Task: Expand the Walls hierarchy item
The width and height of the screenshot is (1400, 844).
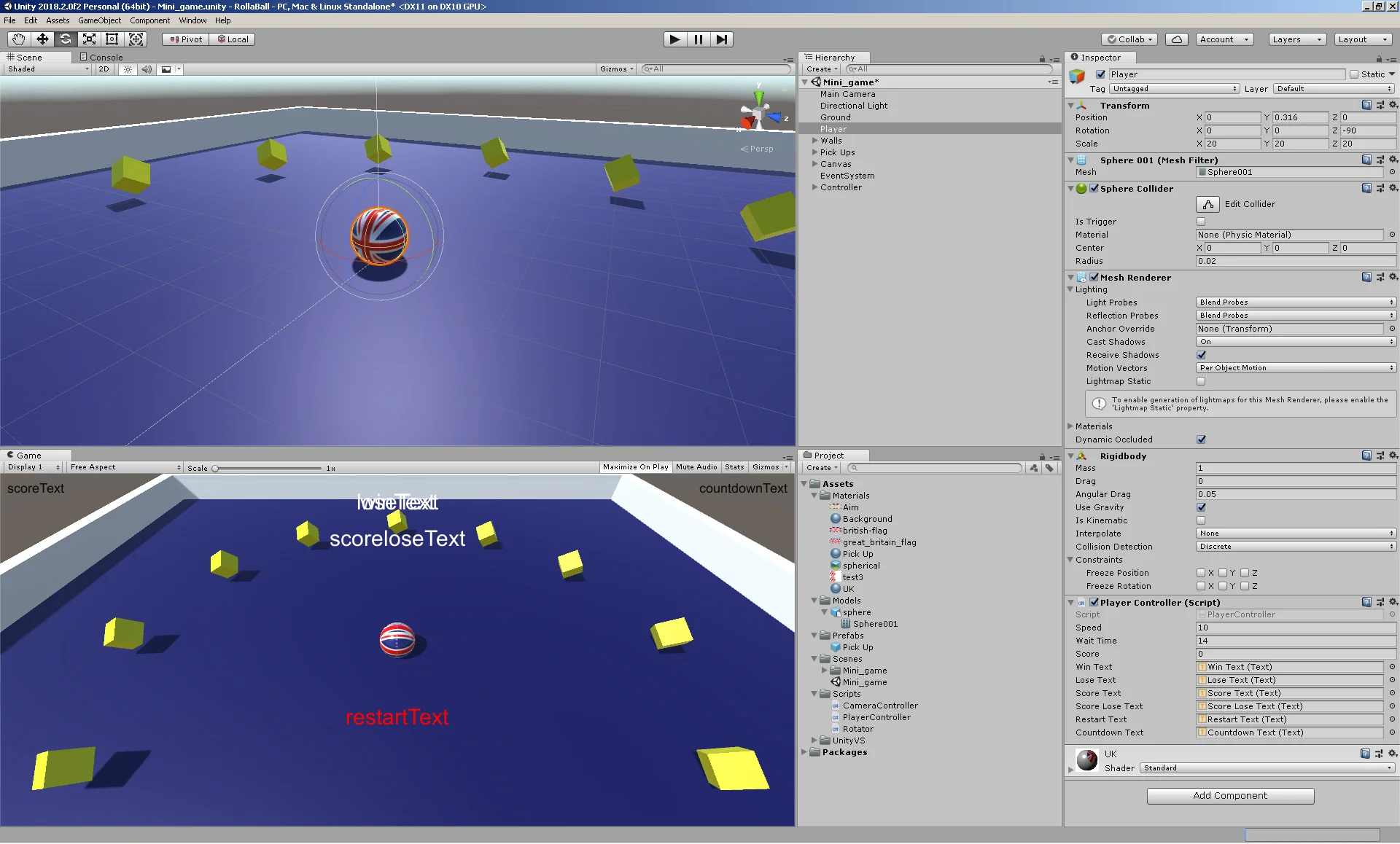Action: [815, 141]
